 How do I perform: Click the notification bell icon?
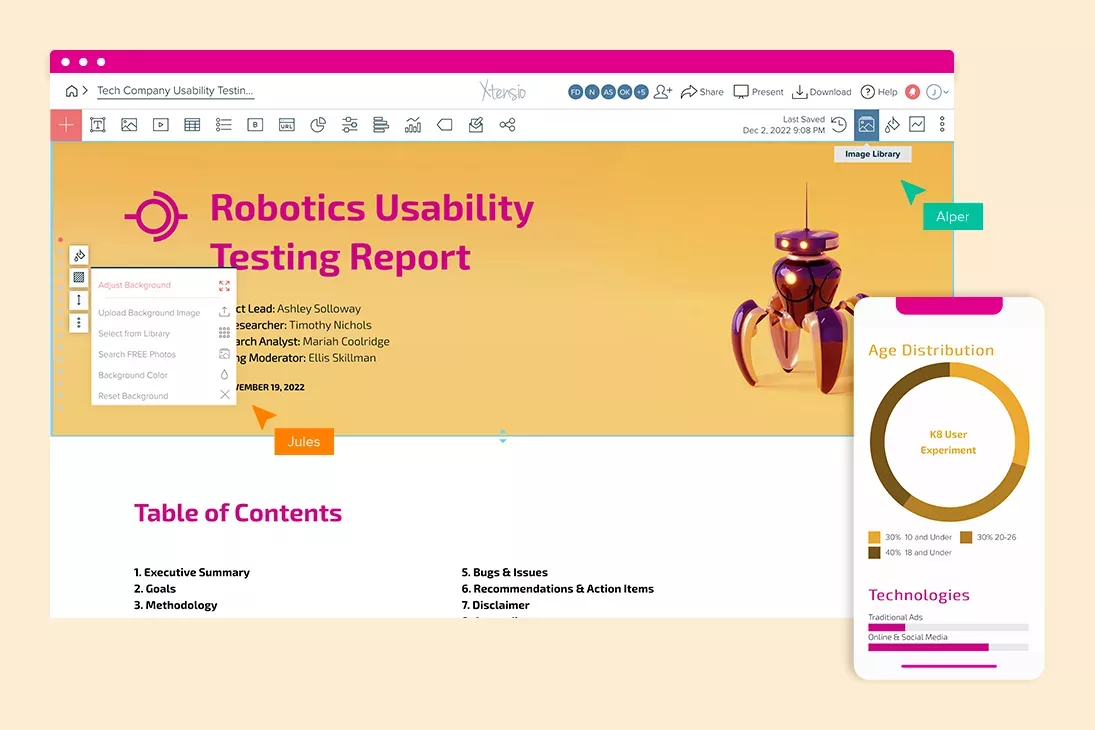(x=912, y=91)
